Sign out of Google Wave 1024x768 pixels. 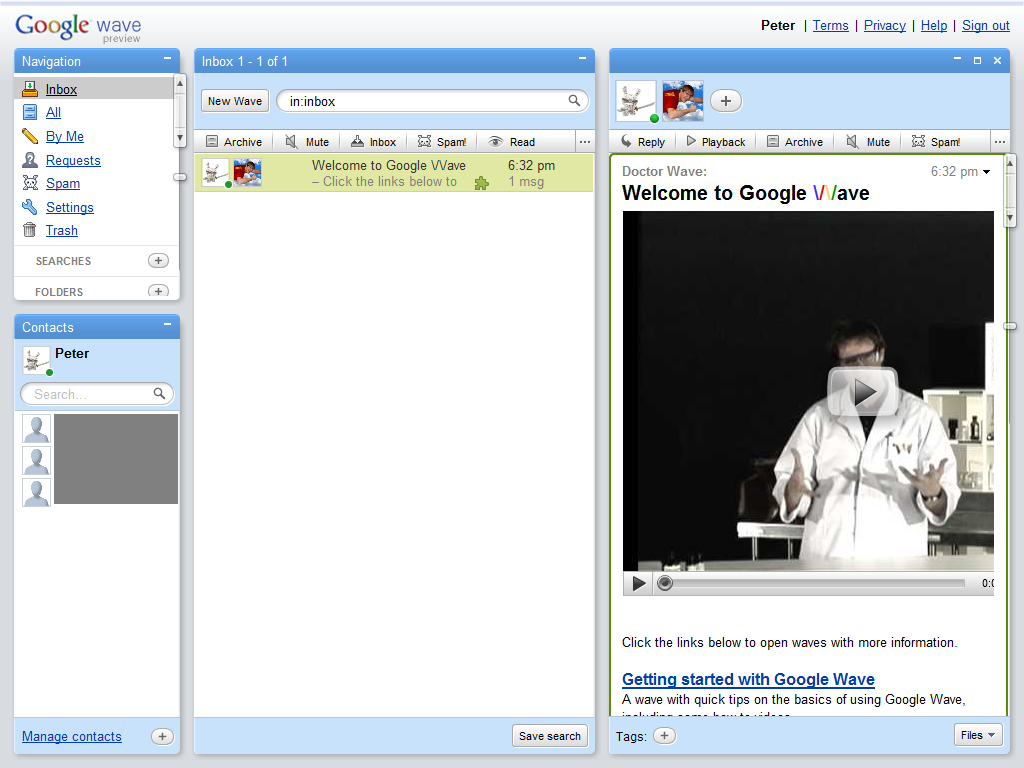point(985,25)
